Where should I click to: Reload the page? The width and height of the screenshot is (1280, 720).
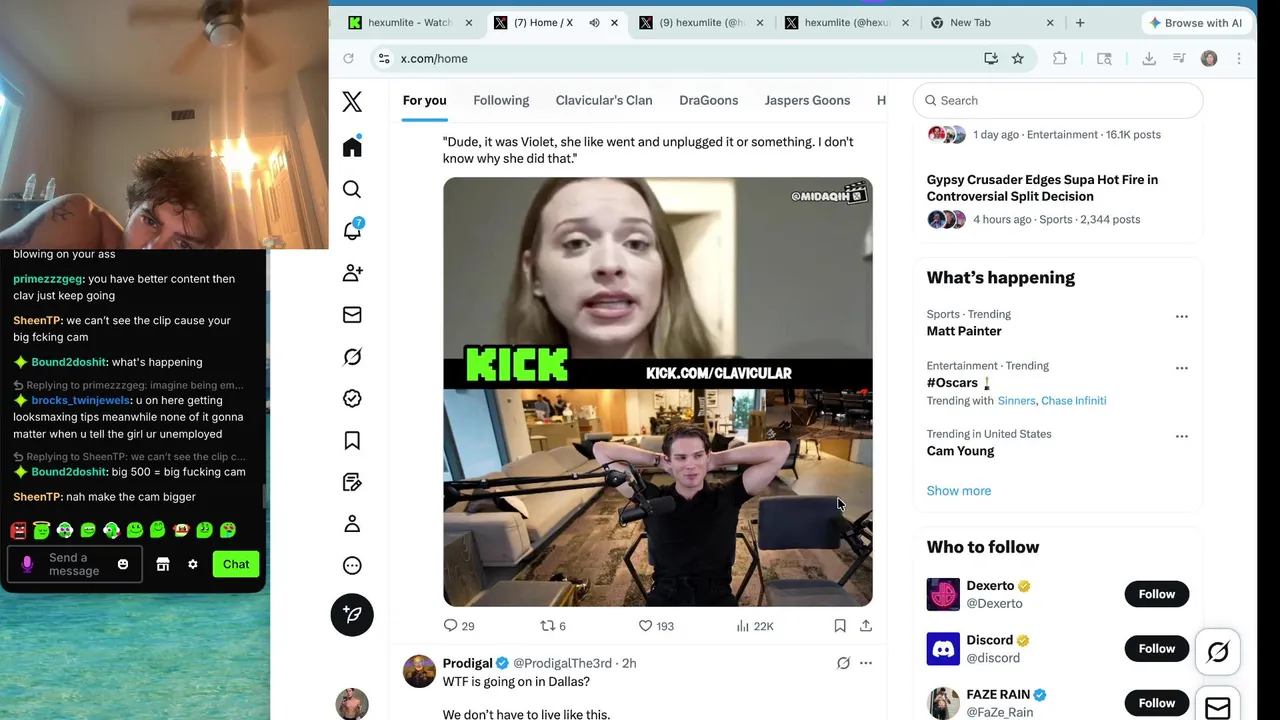pos(348,58)
